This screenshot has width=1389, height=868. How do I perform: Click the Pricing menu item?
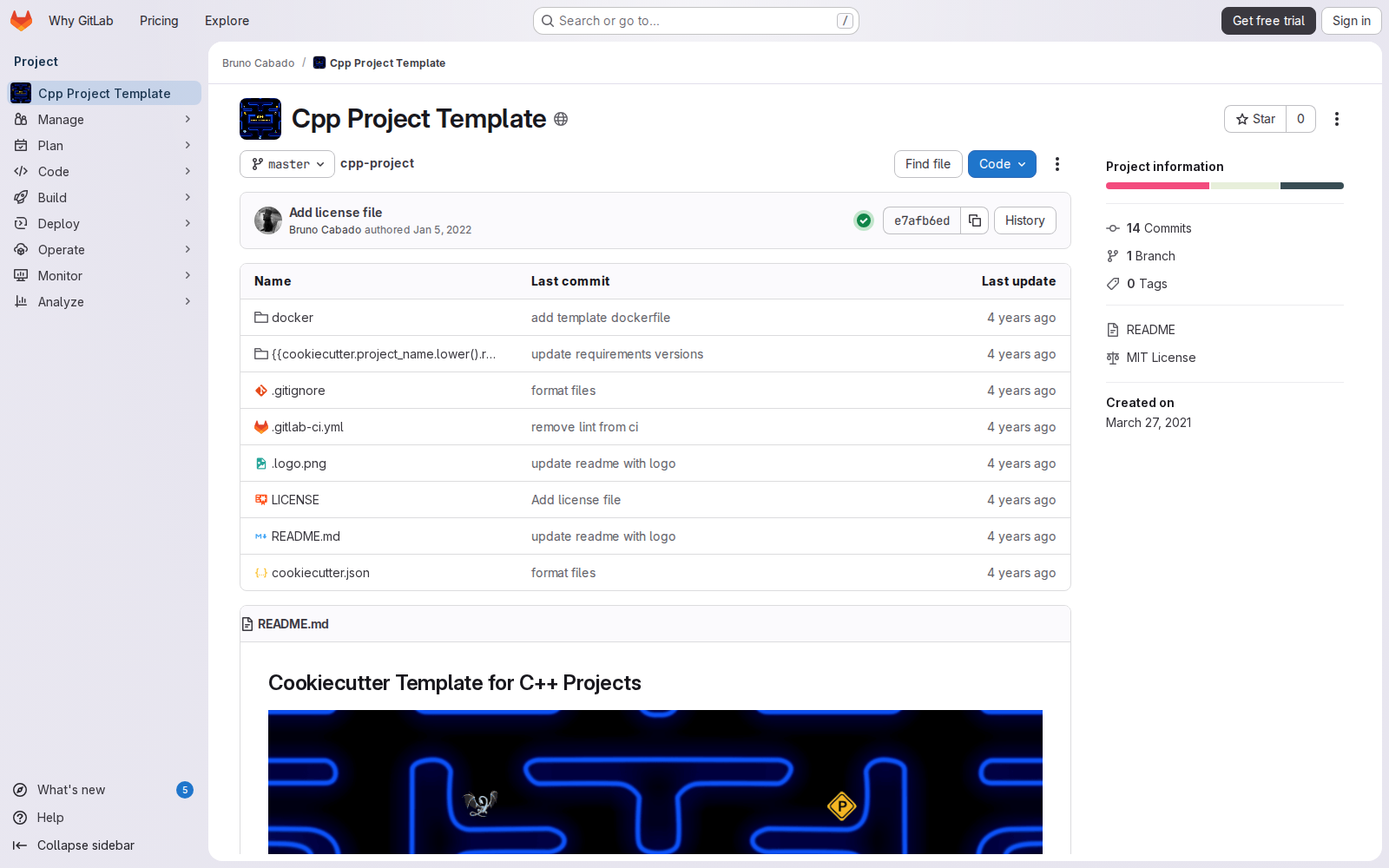[x=159, y=20]
